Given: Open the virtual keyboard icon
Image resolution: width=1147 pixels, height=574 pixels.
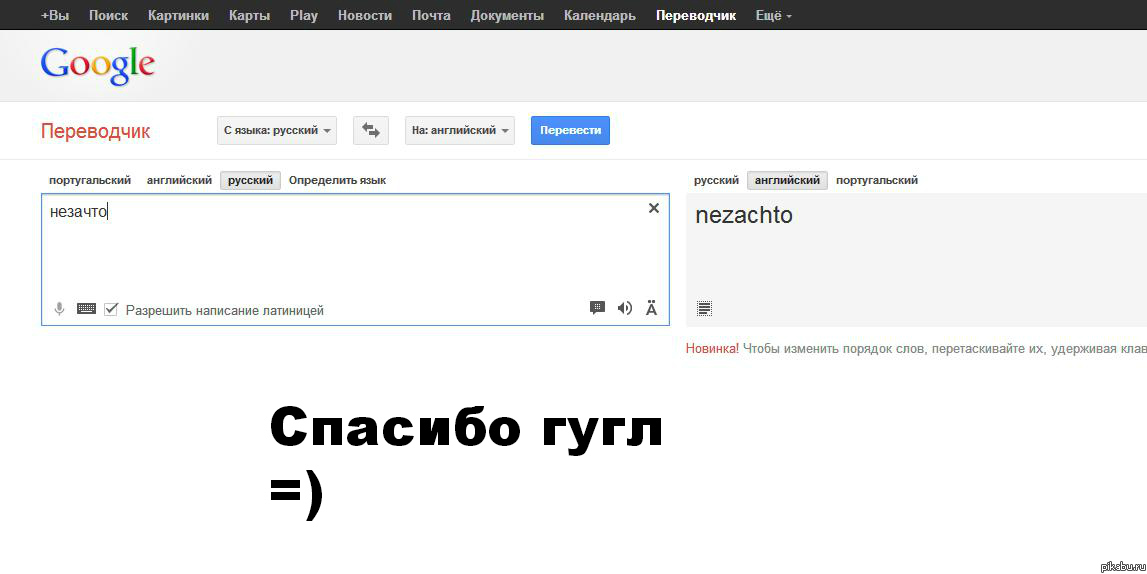Looking at the screenshot, I should coord(86,309).
